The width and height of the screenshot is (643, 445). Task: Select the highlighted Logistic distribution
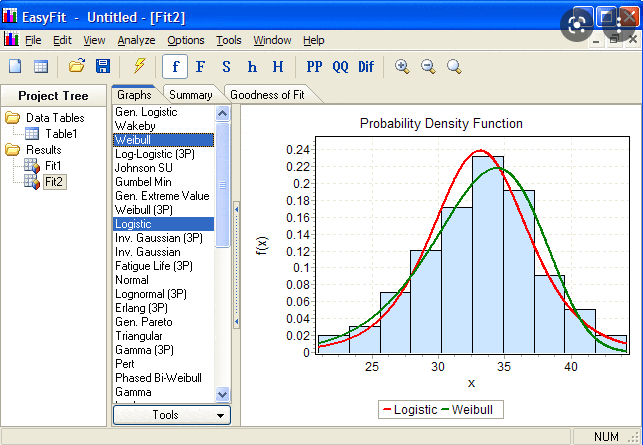tap(163, 224)
